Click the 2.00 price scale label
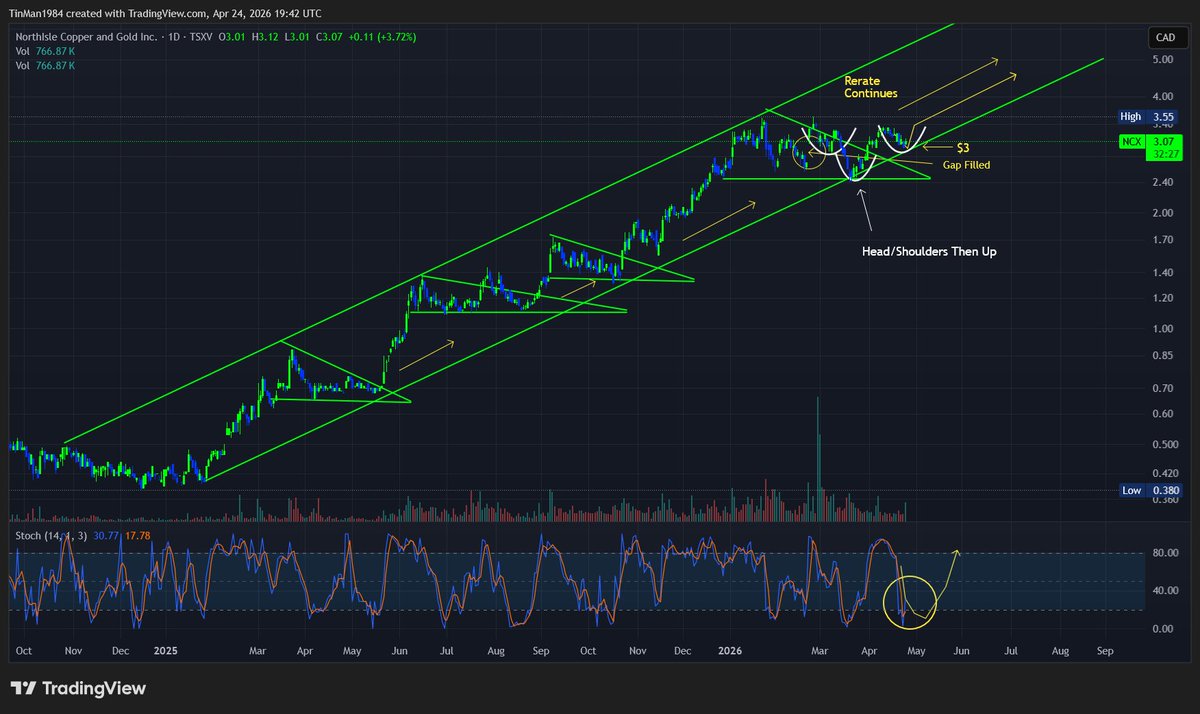 coord(1161,212)
